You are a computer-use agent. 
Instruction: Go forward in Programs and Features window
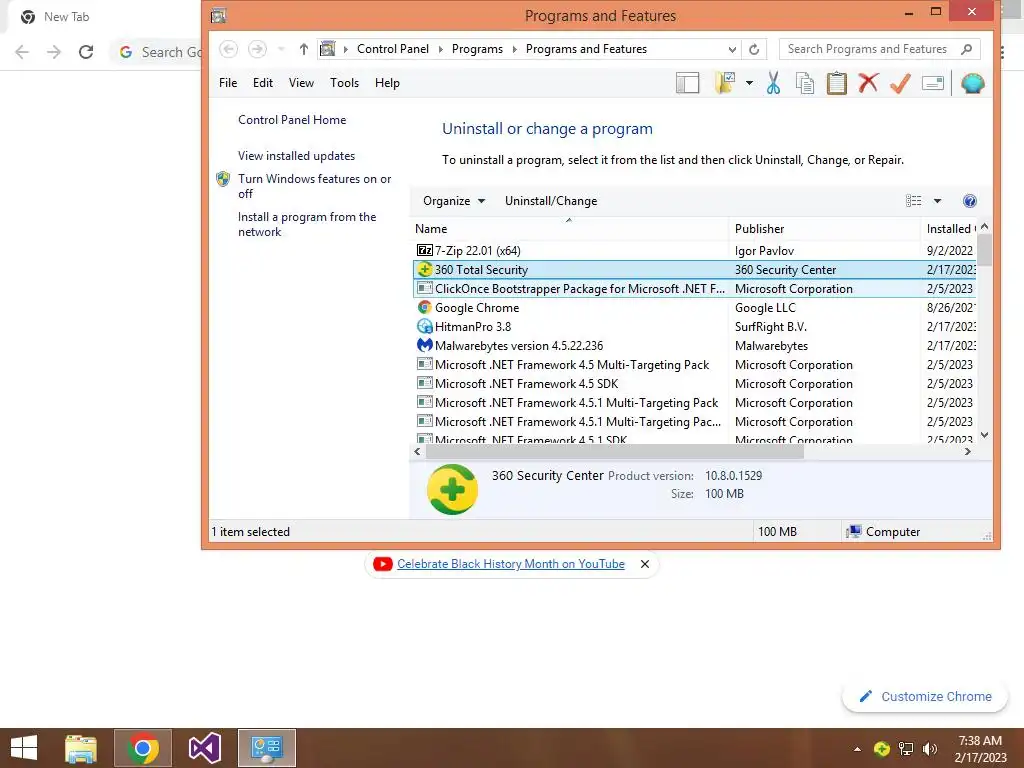point(257,49)
